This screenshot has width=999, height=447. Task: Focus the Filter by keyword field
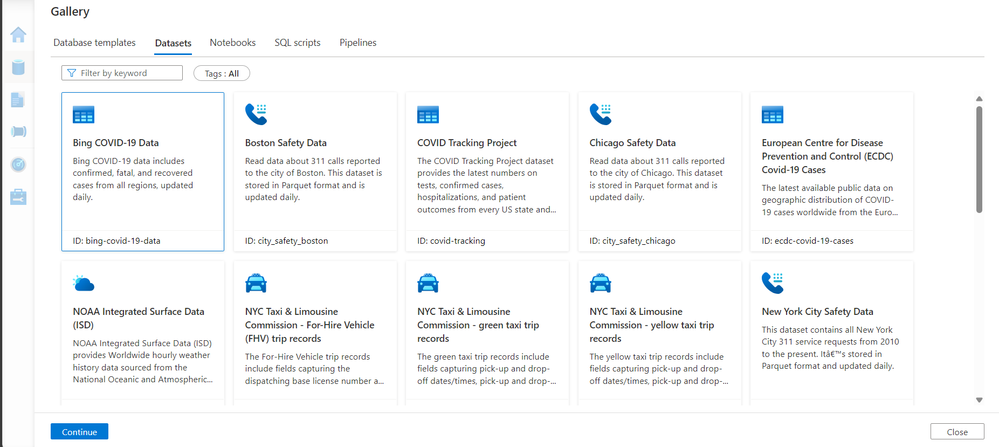click(122, 73)
